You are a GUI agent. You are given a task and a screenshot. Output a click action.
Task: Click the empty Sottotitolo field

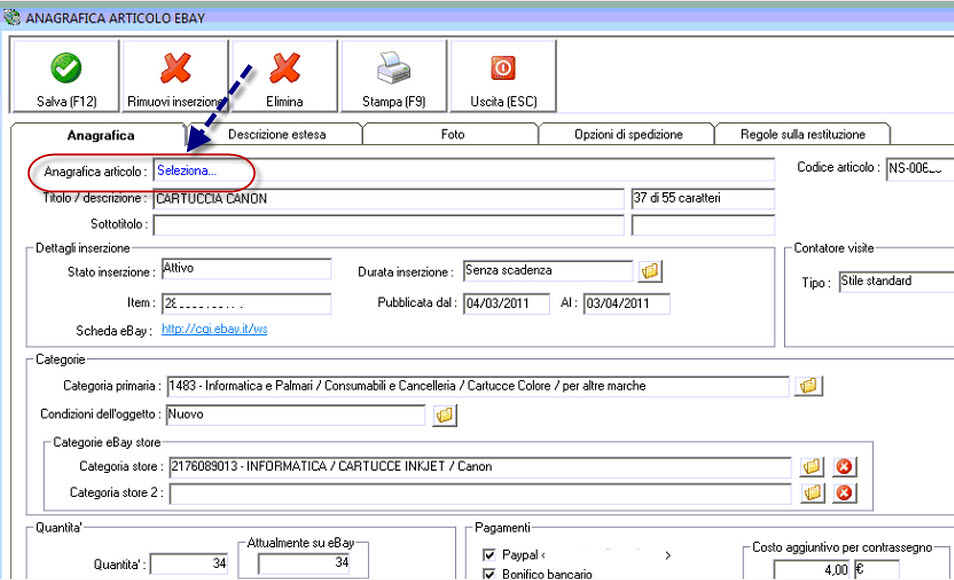coord(389,225)
